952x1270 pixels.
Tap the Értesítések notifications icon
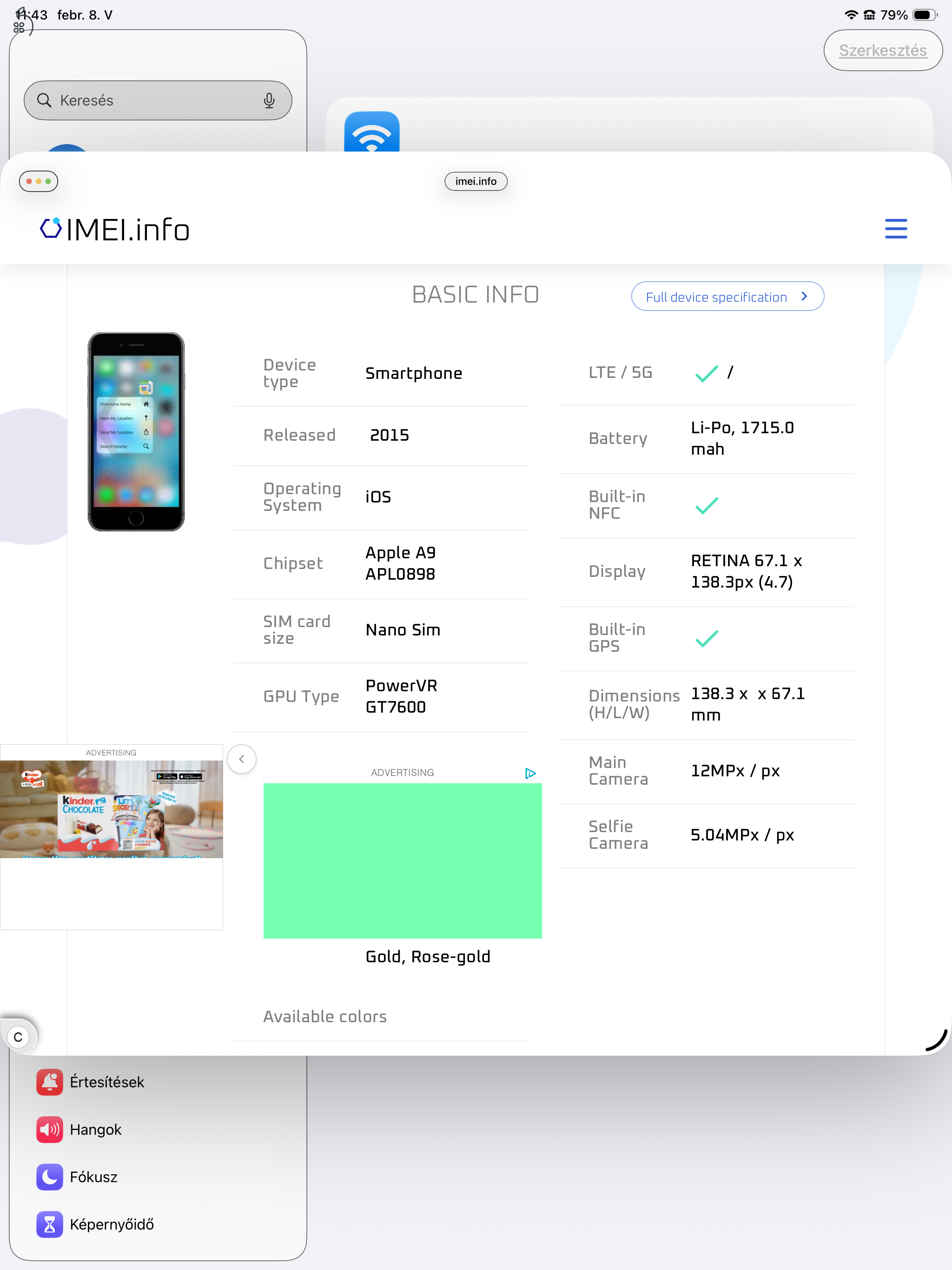tap(49, 1082)
